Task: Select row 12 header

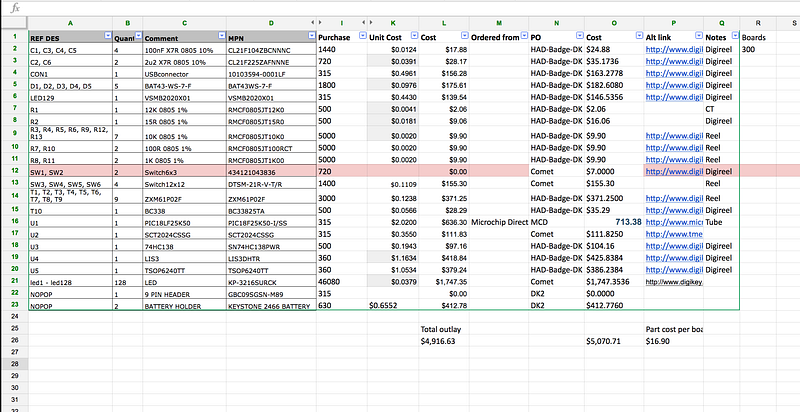Action: click(x=14, y=171)
